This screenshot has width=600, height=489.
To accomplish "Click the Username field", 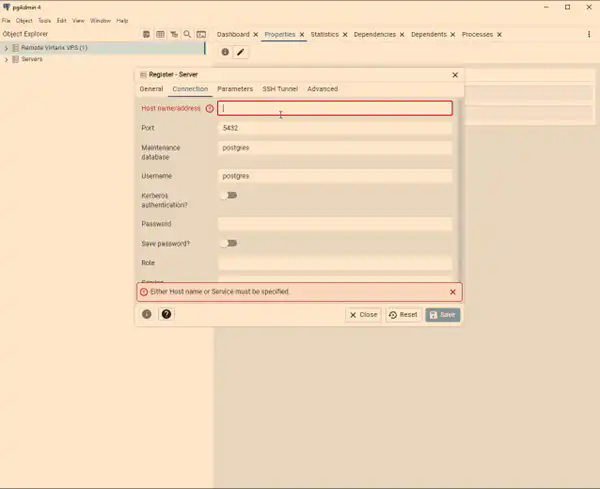I will click(x=335, y=176).
